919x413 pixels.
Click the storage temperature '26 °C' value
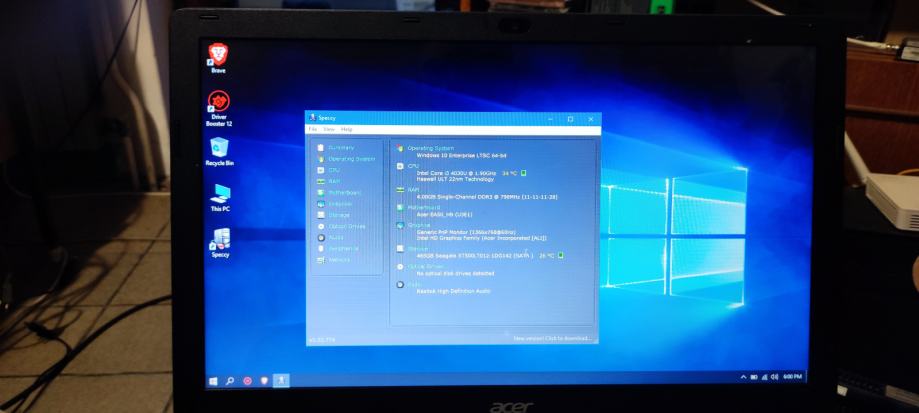tap(547, 256)
